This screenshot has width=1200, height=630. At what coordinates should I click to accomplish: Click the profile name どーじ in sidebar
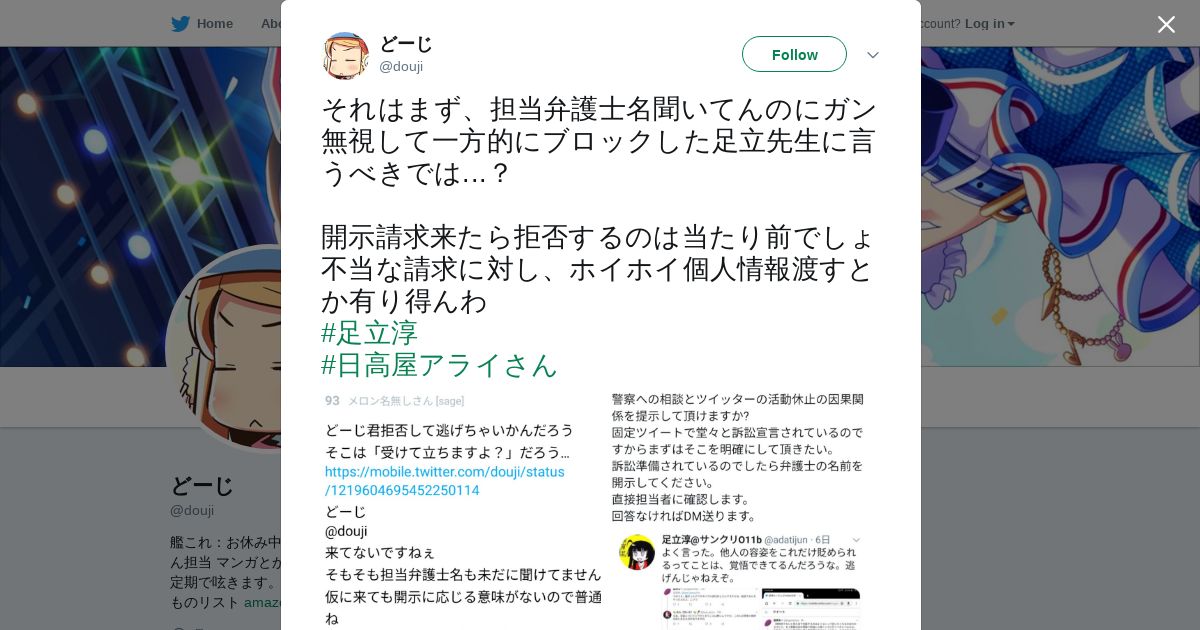pyautogui.click(x=202, y=486)
